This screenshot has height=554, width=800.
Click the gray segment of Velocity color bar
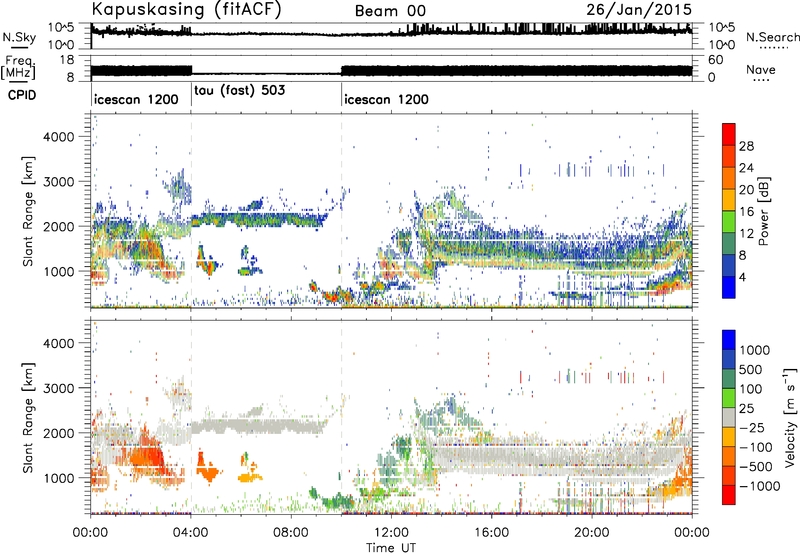(x=729, y=417)
